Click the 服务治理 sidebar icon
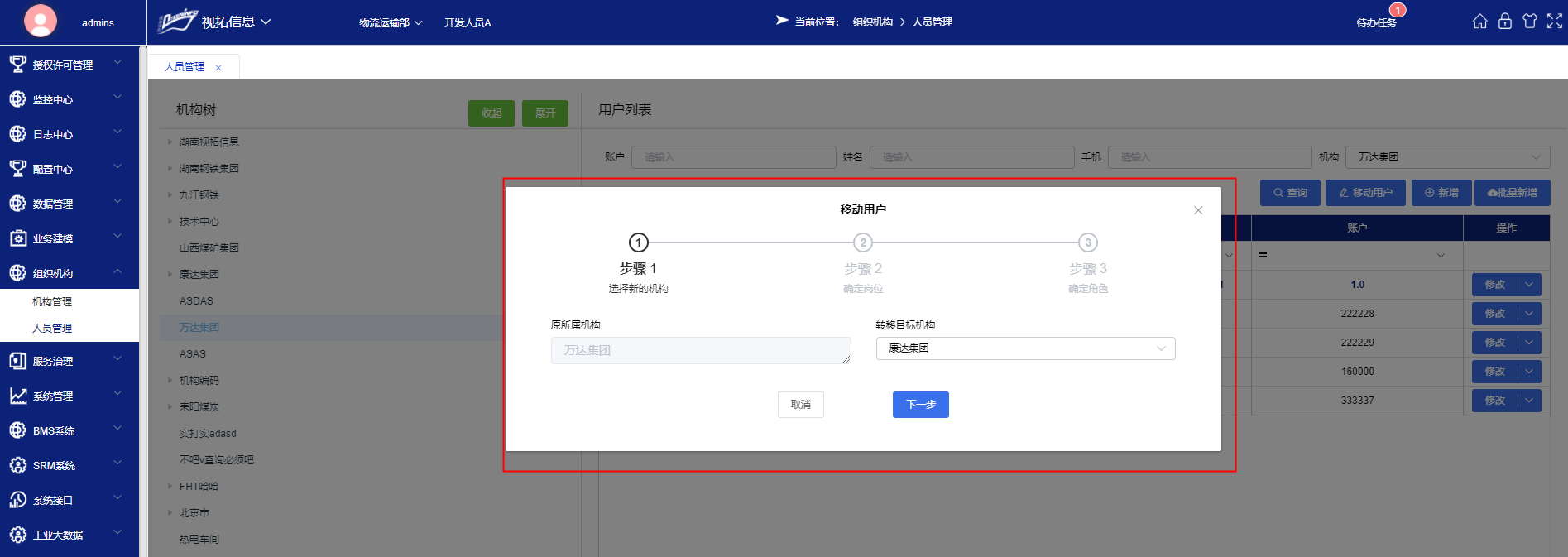Screen dimensions: 1568x557 [x=17, y=360]
